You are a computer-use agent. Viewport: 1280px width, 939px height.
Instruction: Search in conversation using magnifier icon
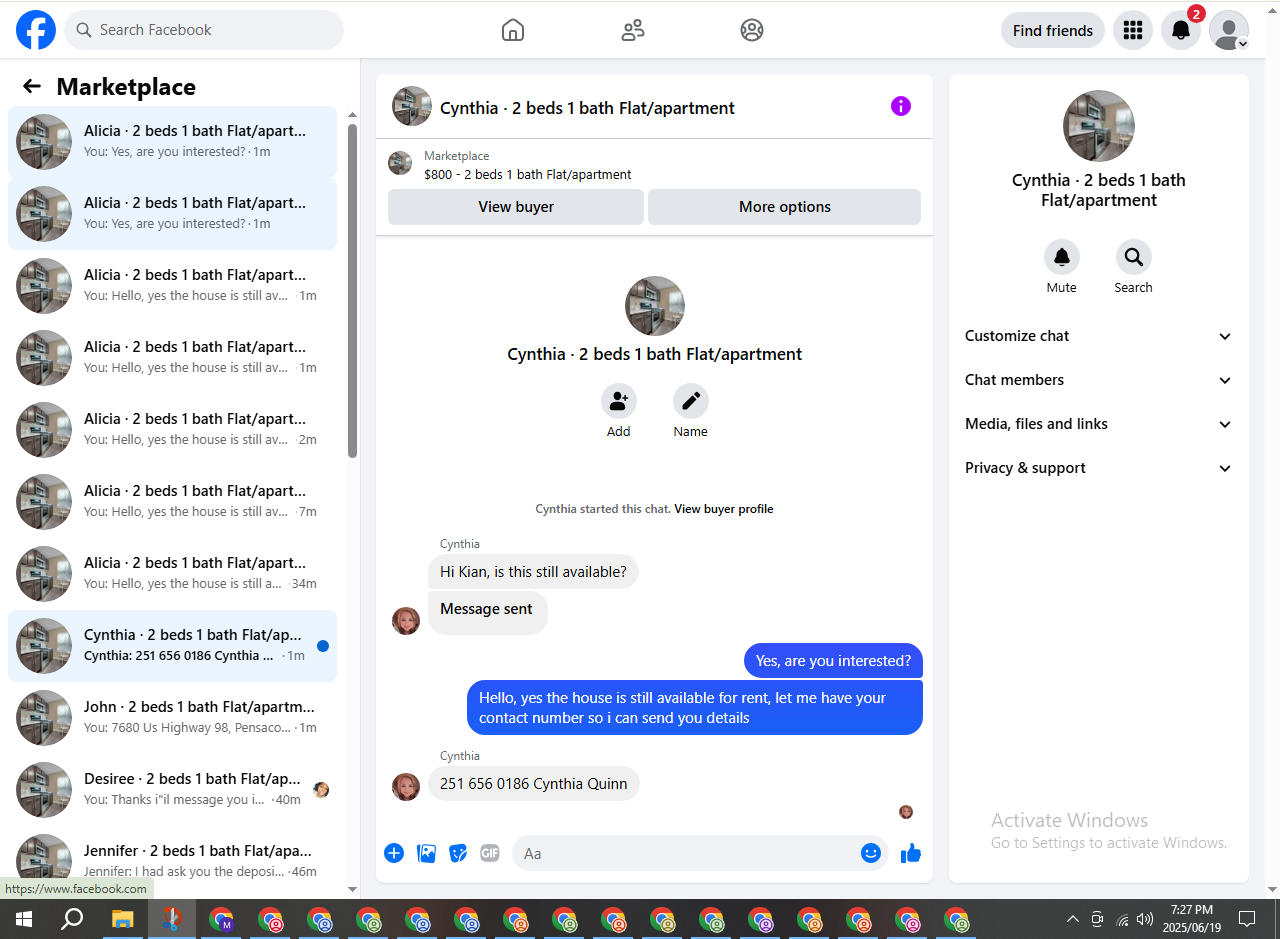(x=1134, y=257)
